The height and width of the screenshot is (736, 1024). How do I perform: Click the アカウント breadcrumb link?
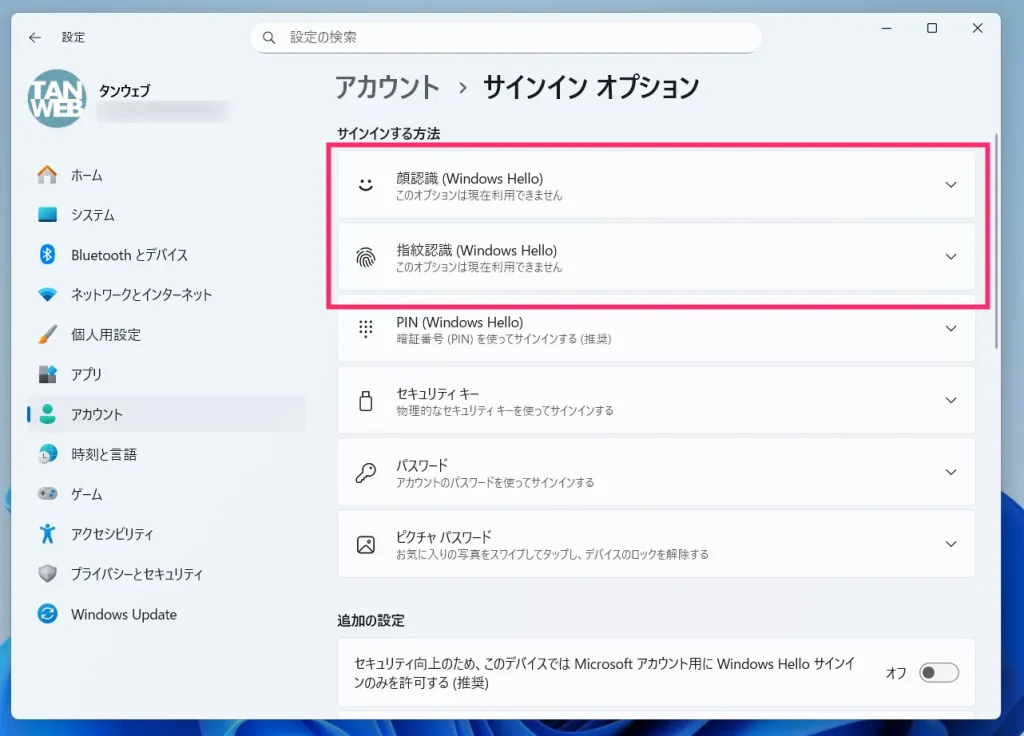pos(387,88)
